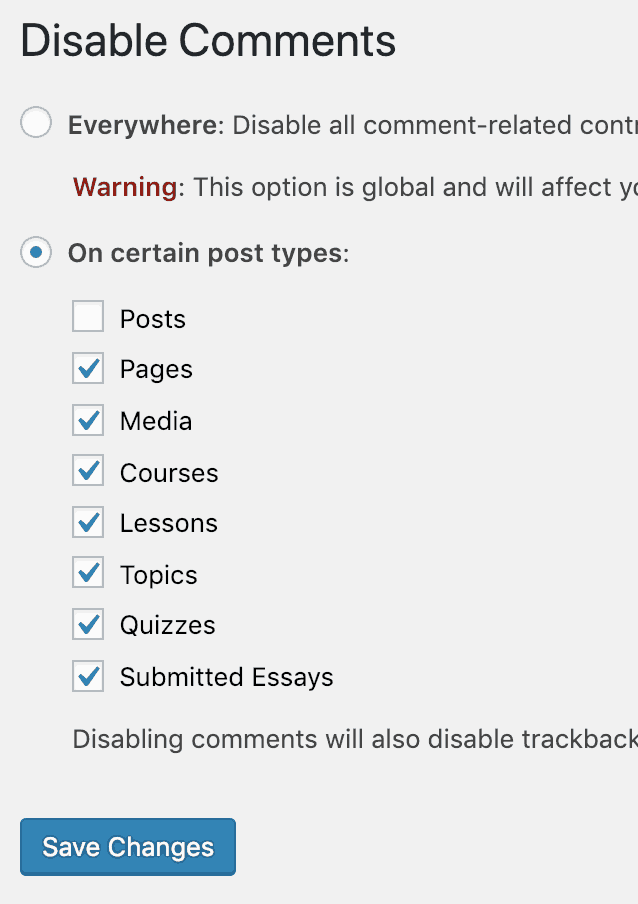The height and width of the screenshot is (904, 638).
Task: Uncheck the Media checkbox
Action: [88, 420]
